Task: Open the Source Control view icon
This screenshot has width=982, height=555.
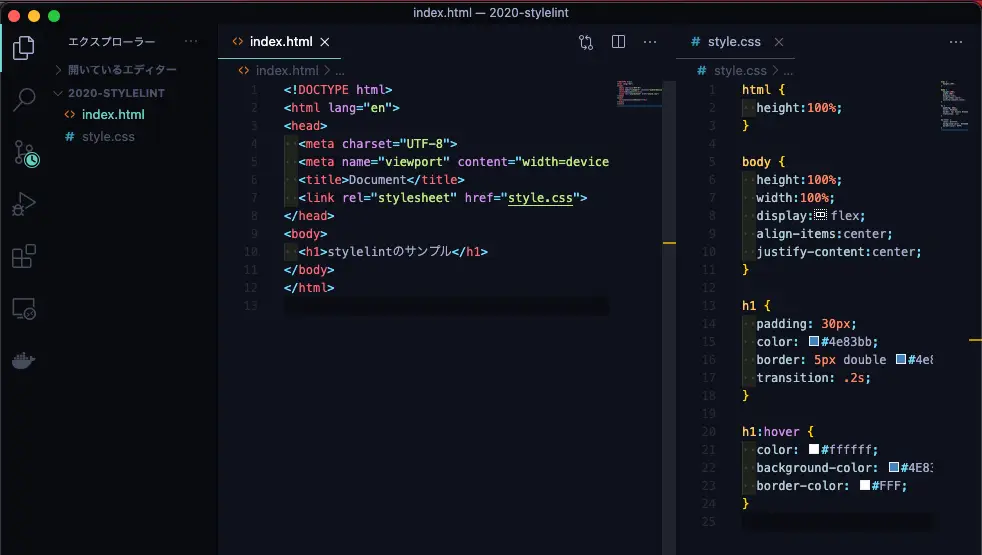Action: (24, 153)
